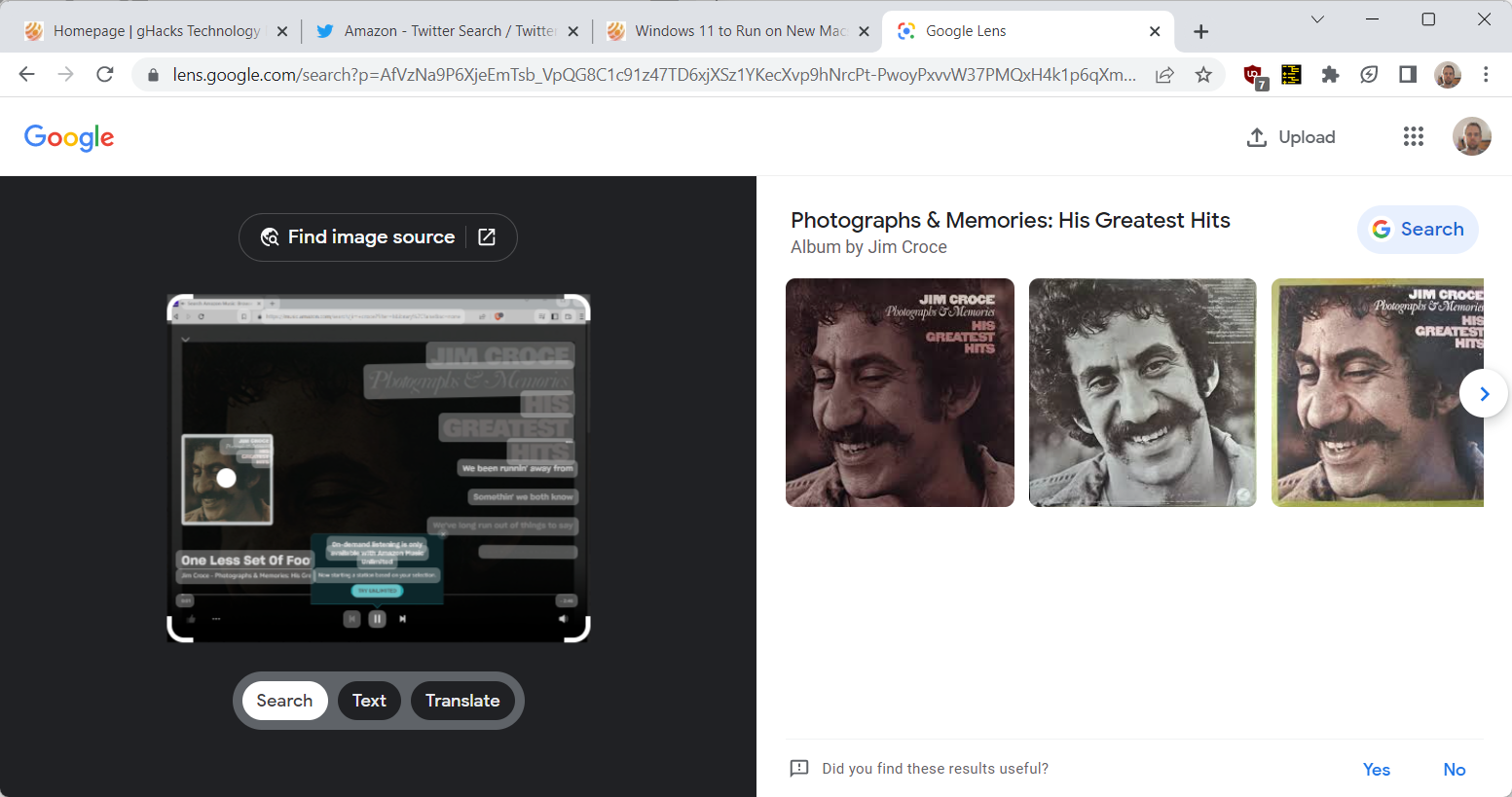Open Chrome profile avatar in toolbar
1512x797 pixels.
[x=1448, y=75]
